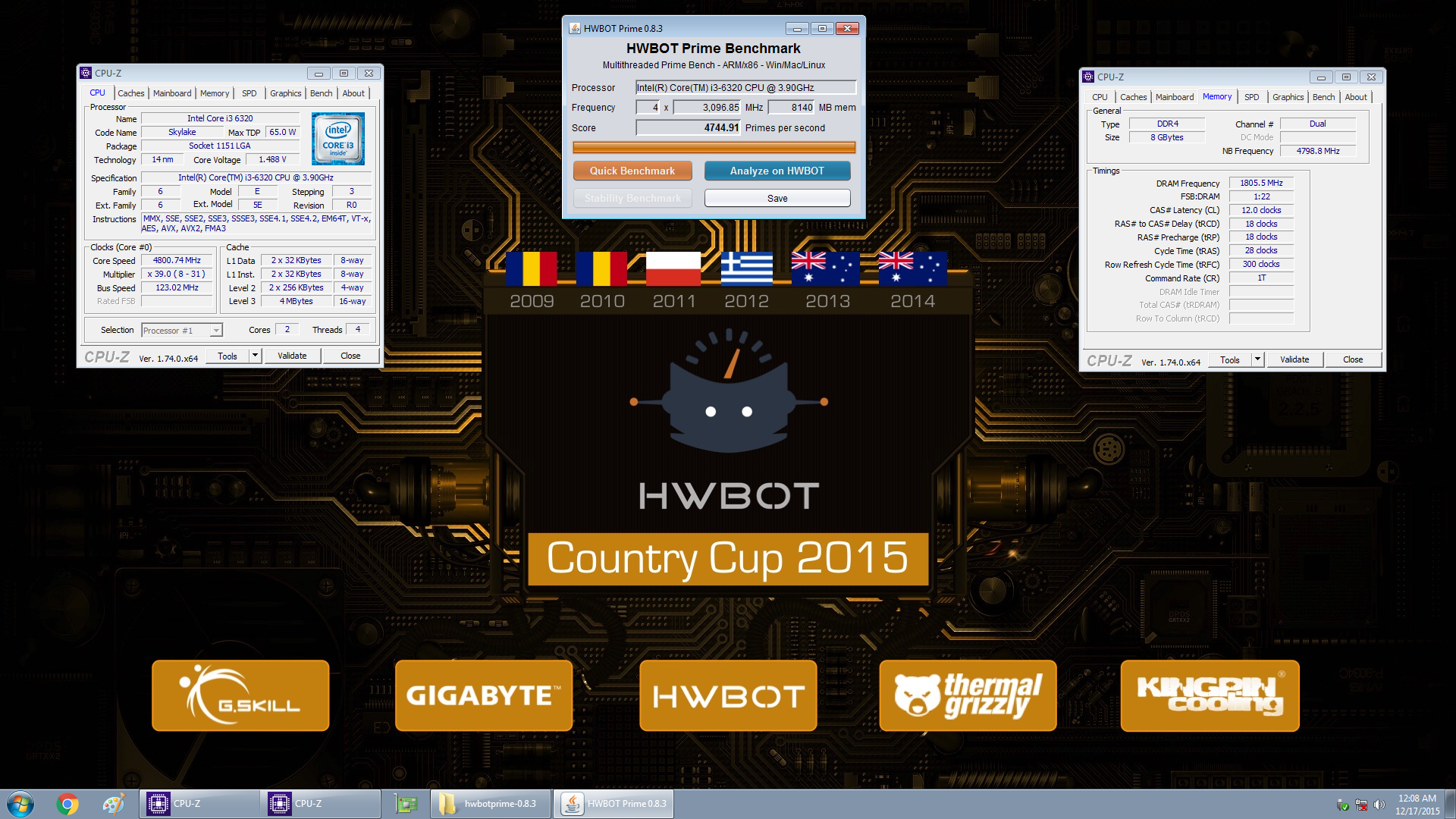
Task: Open Windows Start menu orb
Action: 20,804
